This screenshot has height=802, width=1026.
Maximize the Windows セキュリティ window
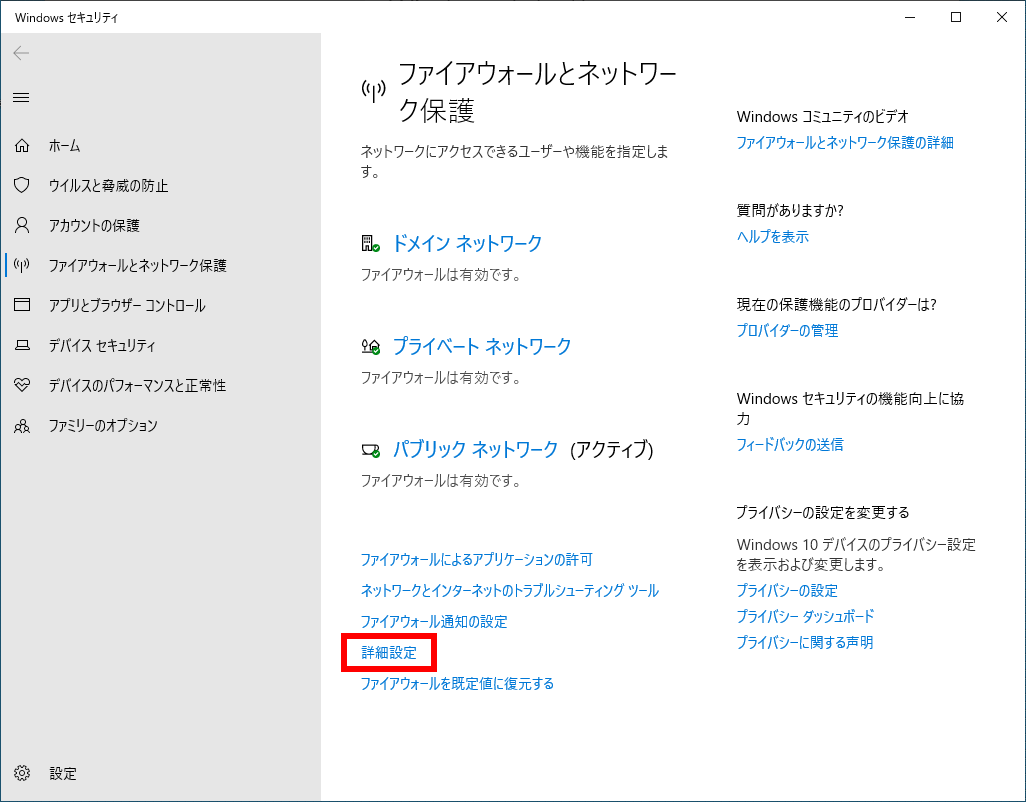pyautogui.click(x=955, y=17)
